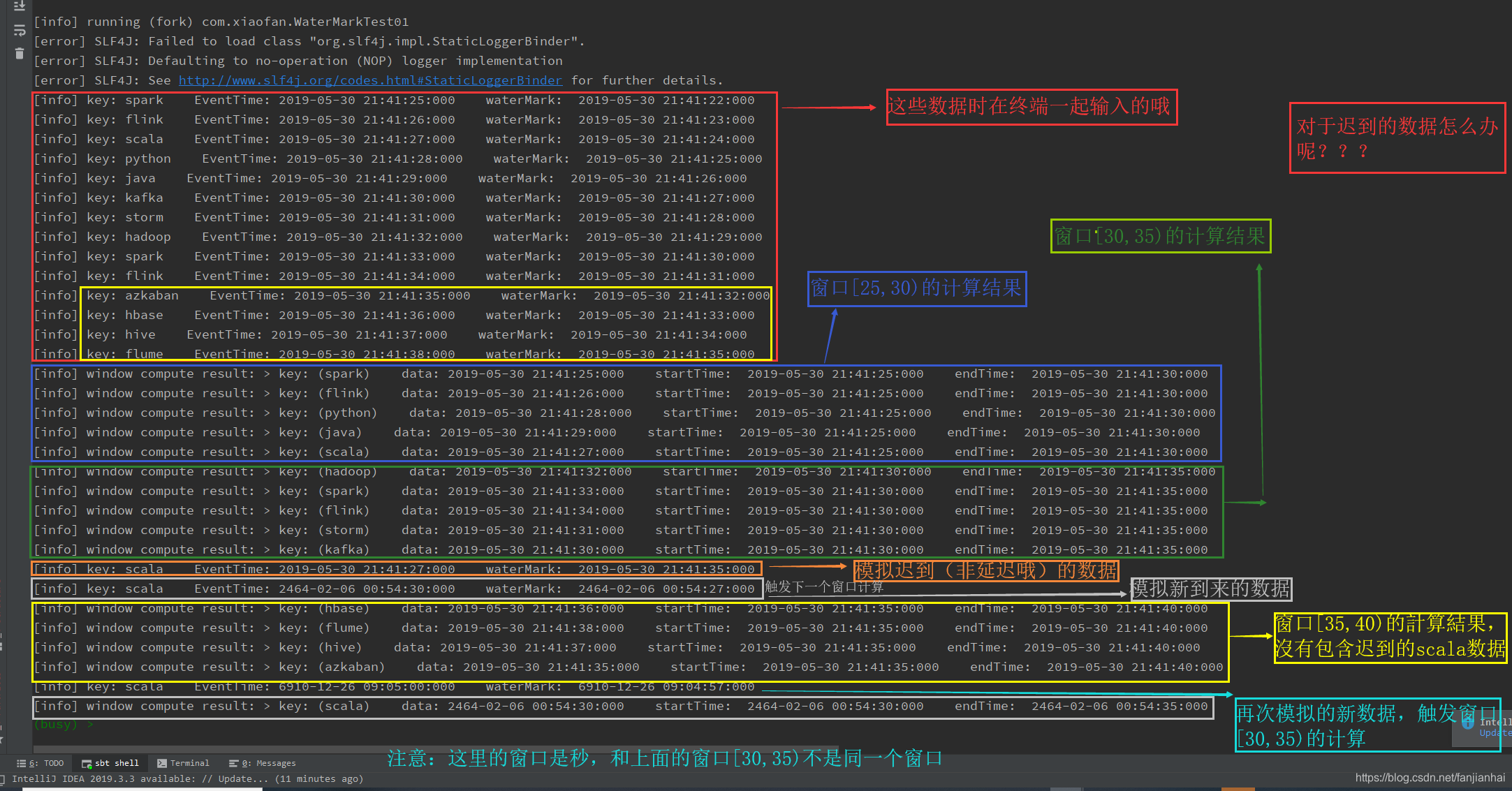Click the 'key: (azkaban)' window compute result line

[629, 667]
